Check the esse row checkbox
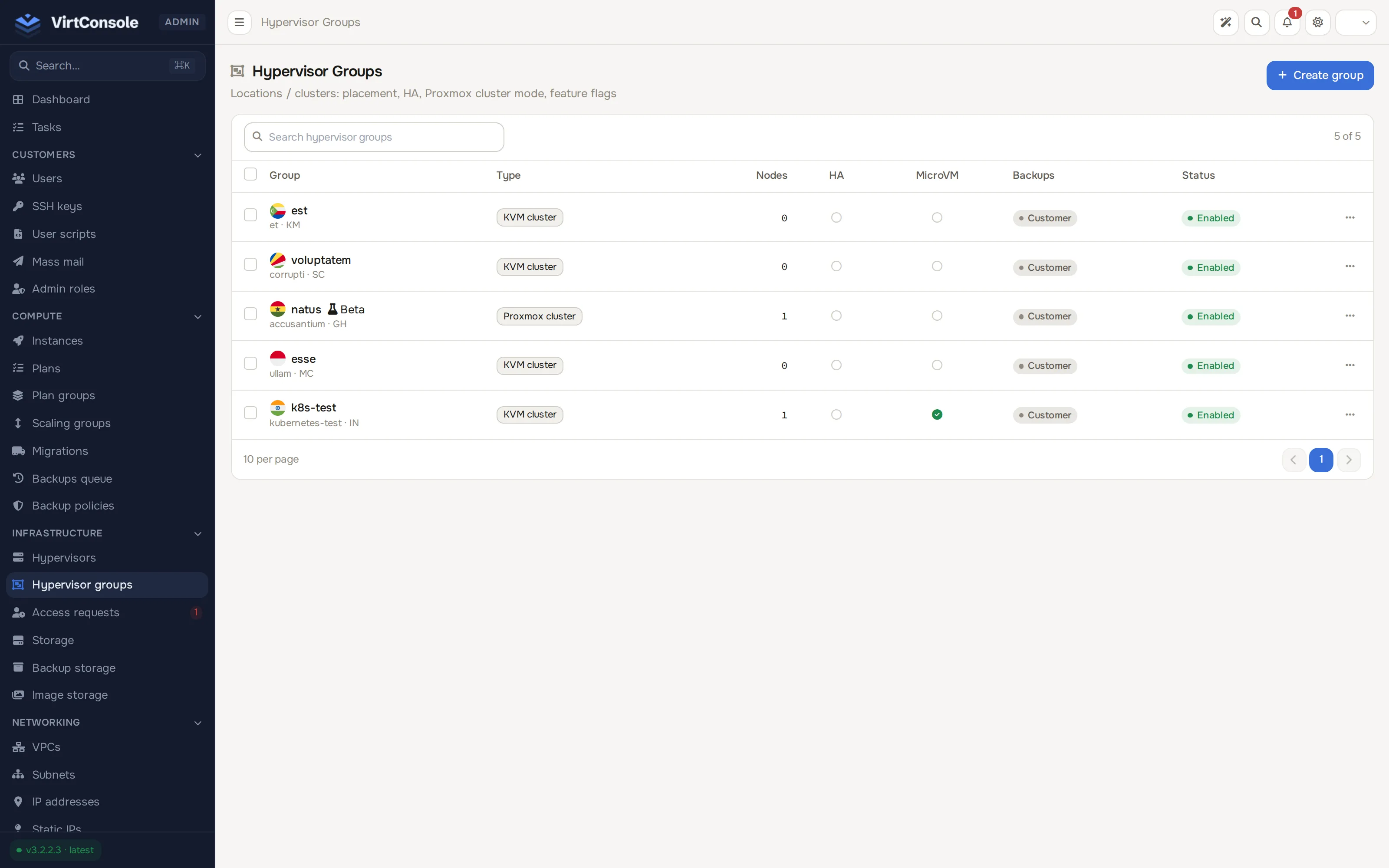 (250, 363)
